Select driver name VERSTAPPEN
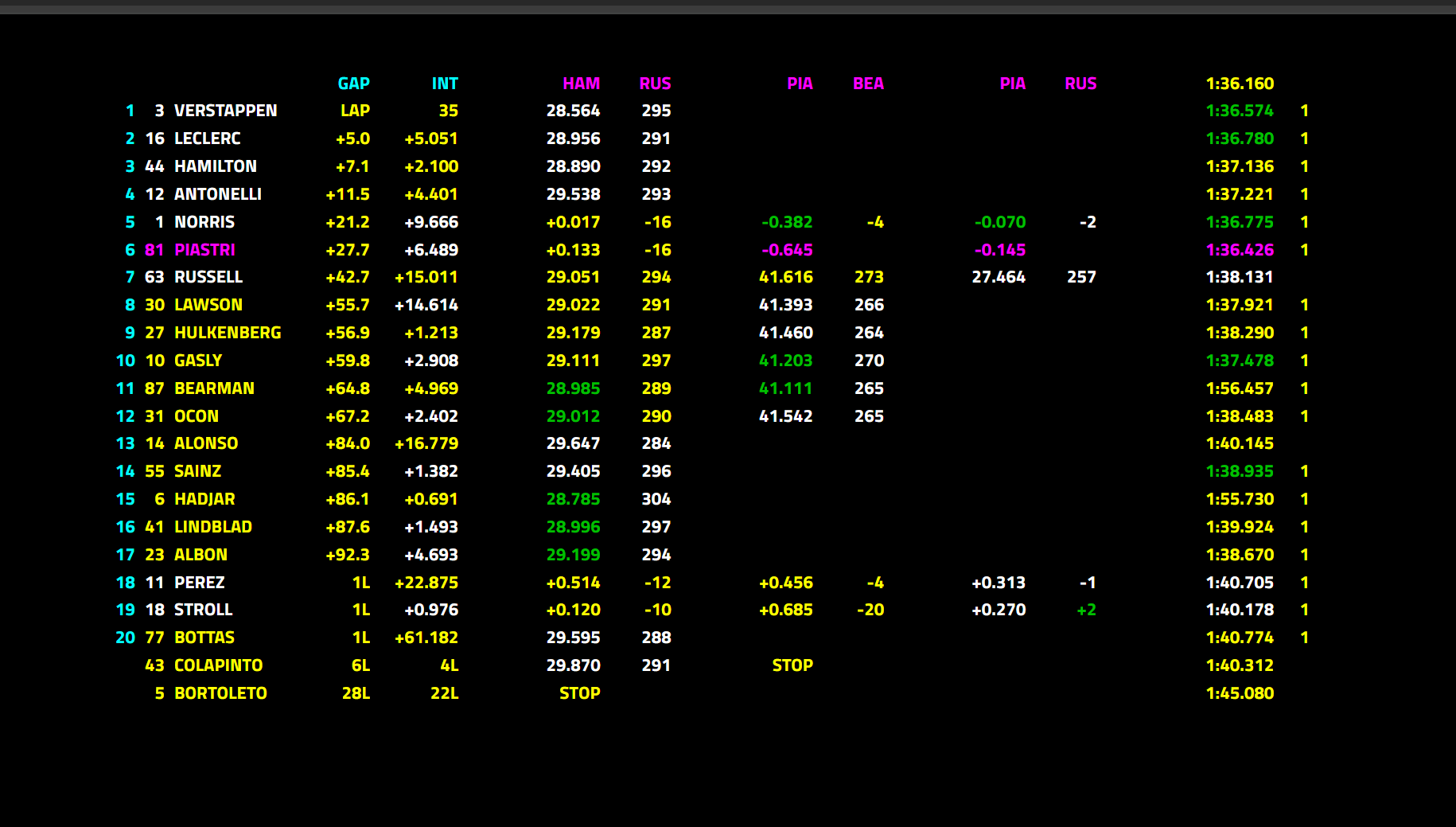 pyautogui.click(x=226, y=111)
